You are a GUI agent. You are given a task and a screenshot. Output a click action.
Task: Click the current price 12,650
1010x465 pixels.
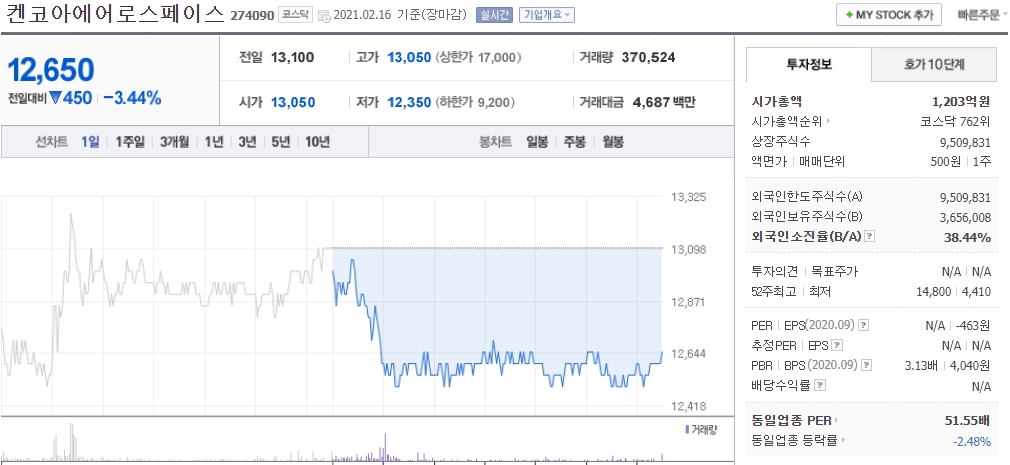tap(52, 70)
